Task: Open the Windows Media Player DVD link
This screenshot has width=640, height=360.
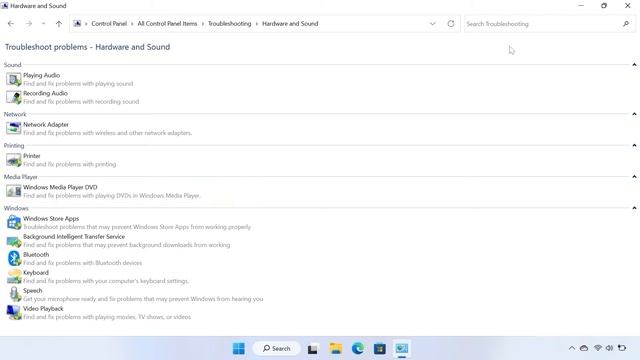Action: point(60,187)
